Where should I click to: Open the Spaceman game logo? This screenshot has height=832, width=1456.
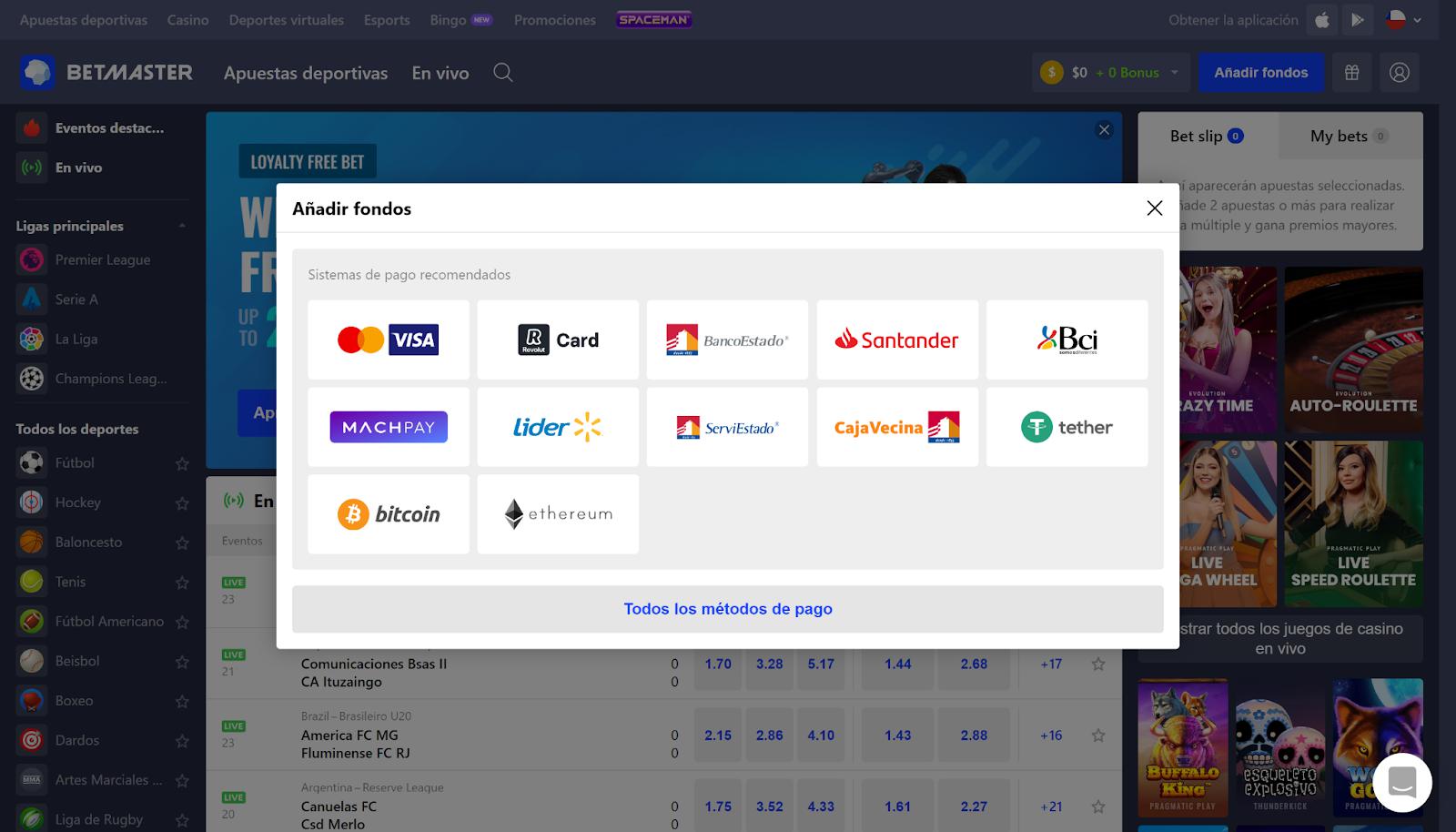[653, 20]
